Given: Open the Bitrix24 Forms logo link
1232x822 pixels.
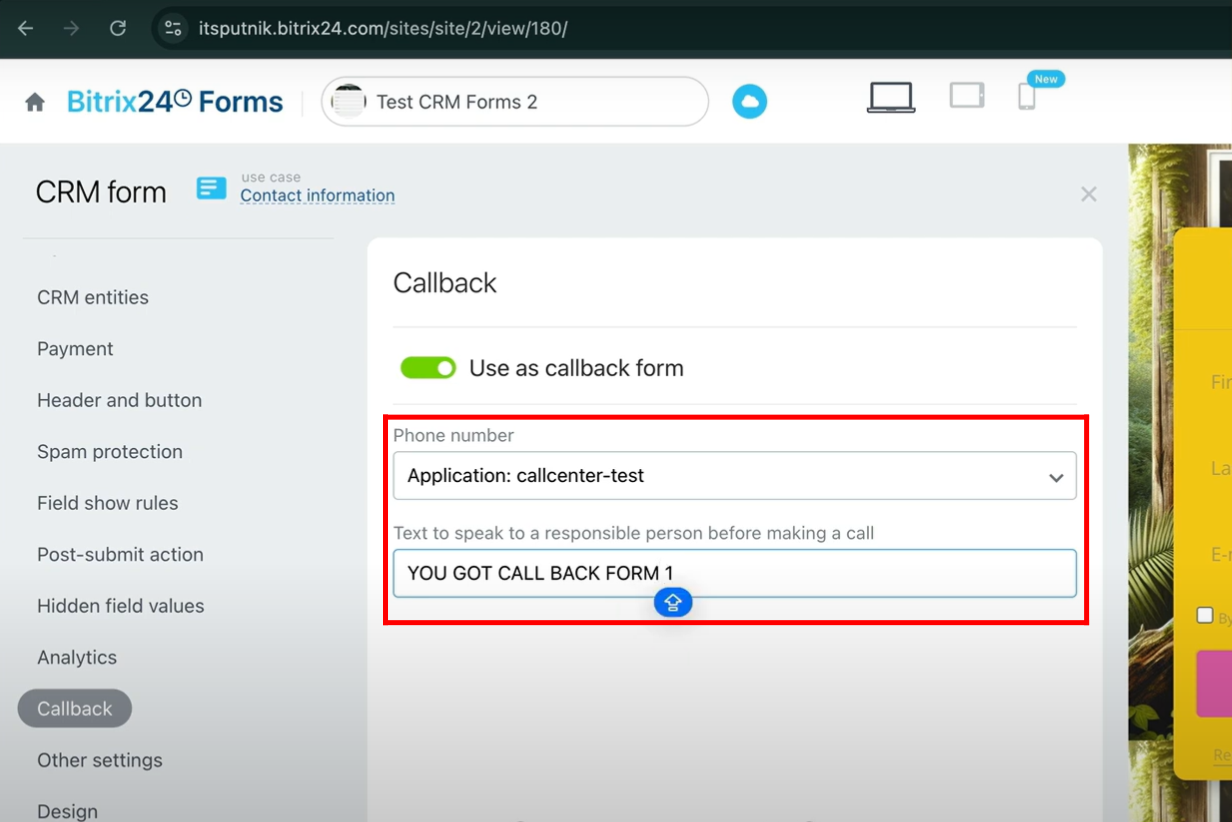Looking at the screenshot, I should [175, 102].
